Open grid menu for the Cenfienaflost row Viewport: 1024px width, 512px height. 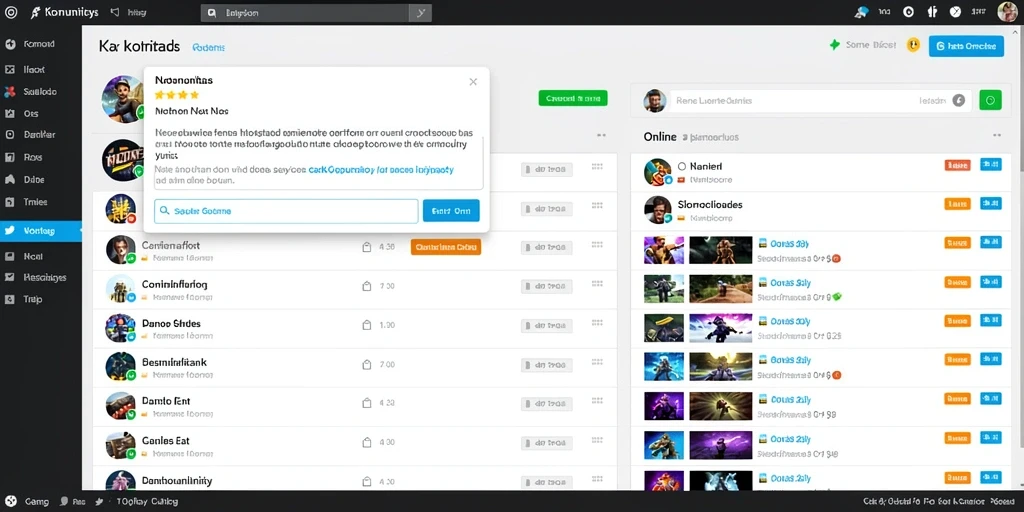597,246
